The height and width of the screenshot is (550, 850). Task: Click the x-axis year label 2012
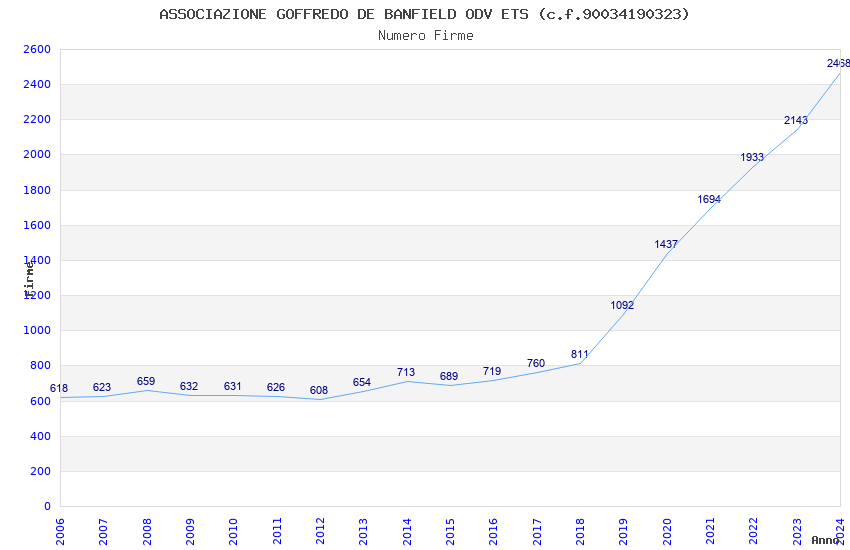coord(320,531)
